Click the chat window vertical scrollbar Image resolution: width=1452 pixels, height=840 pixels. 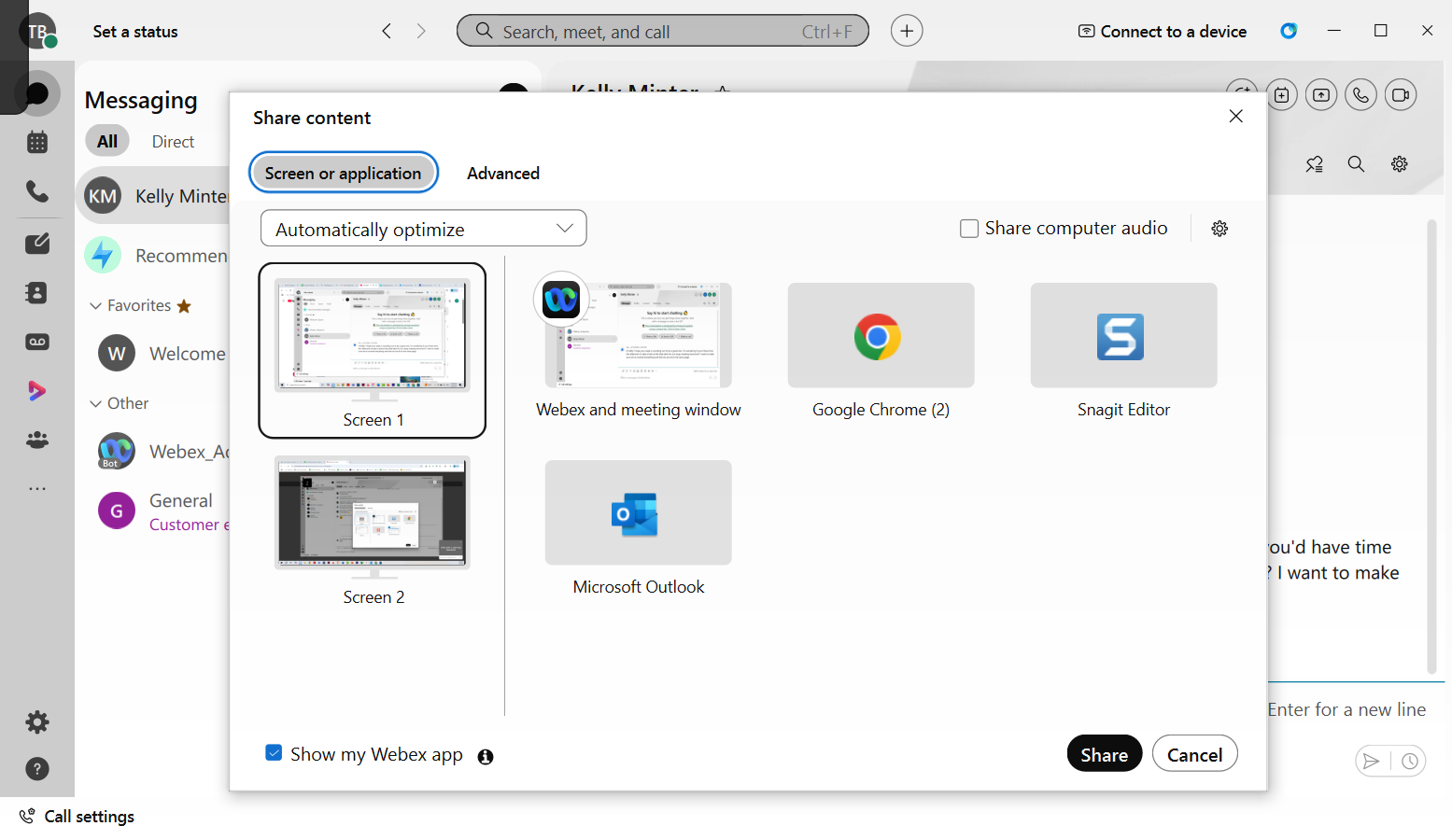click(1431, 446)
